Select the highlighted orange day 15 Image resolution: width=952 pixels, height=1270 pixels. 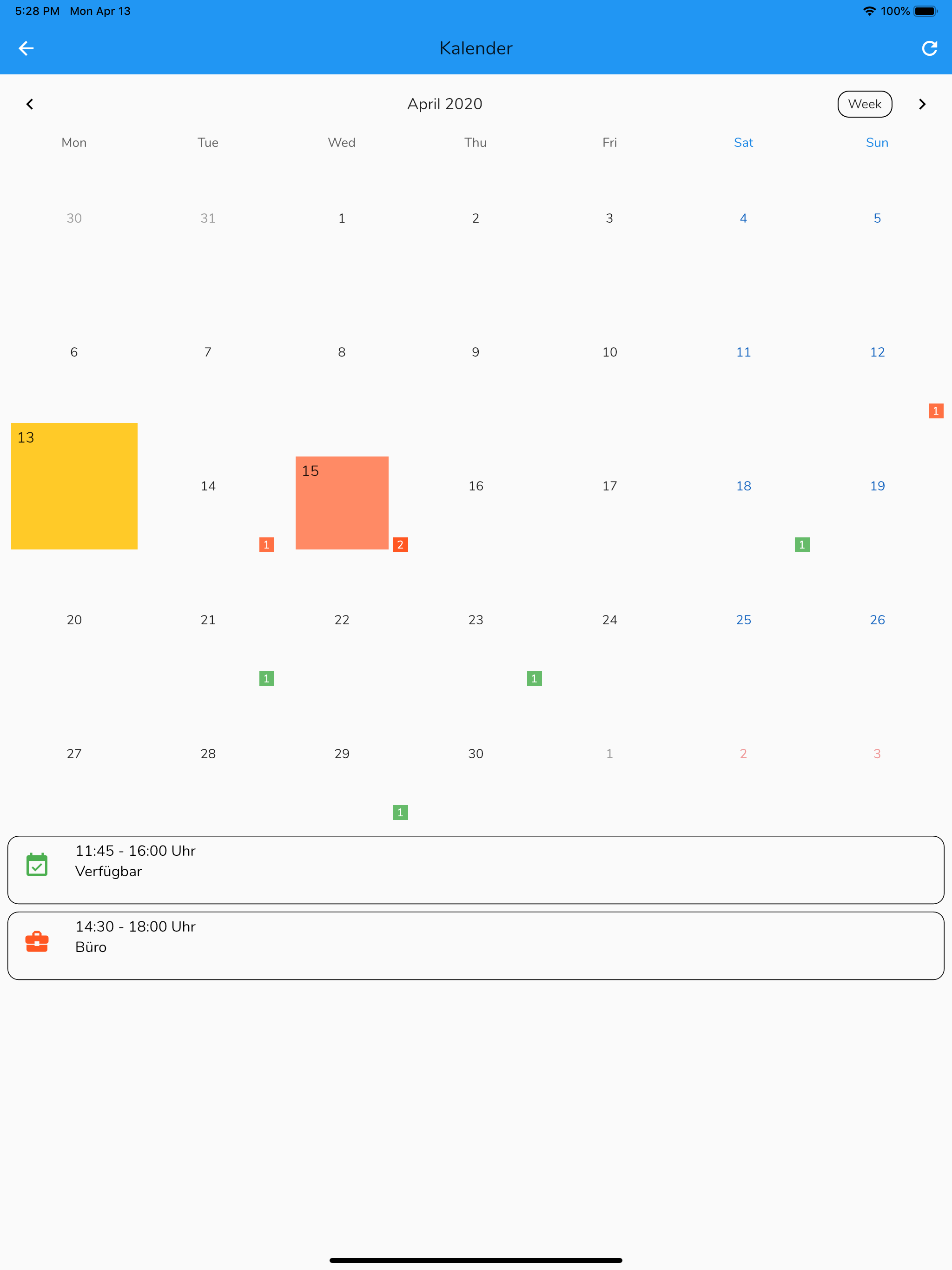[x=342, y=503]
